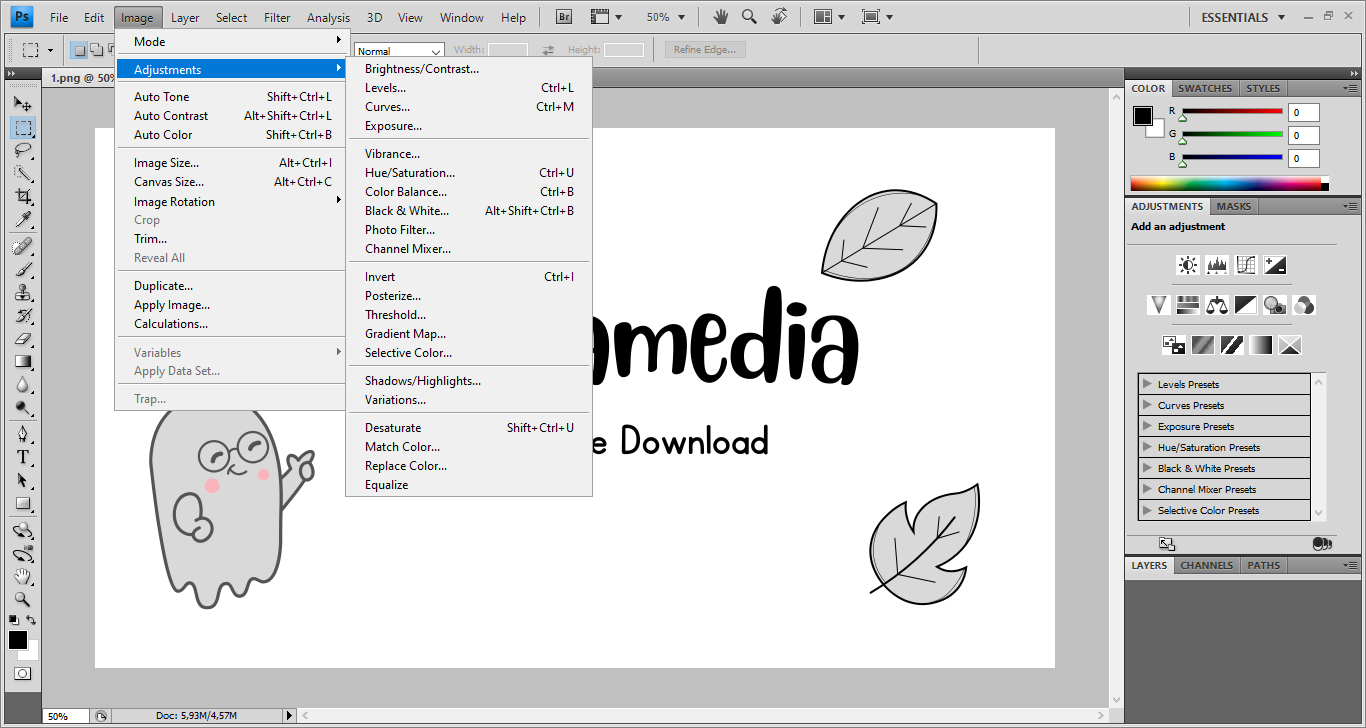Select the Crop tool in toolbox
Screen dimensions: 1366x728
23,197
